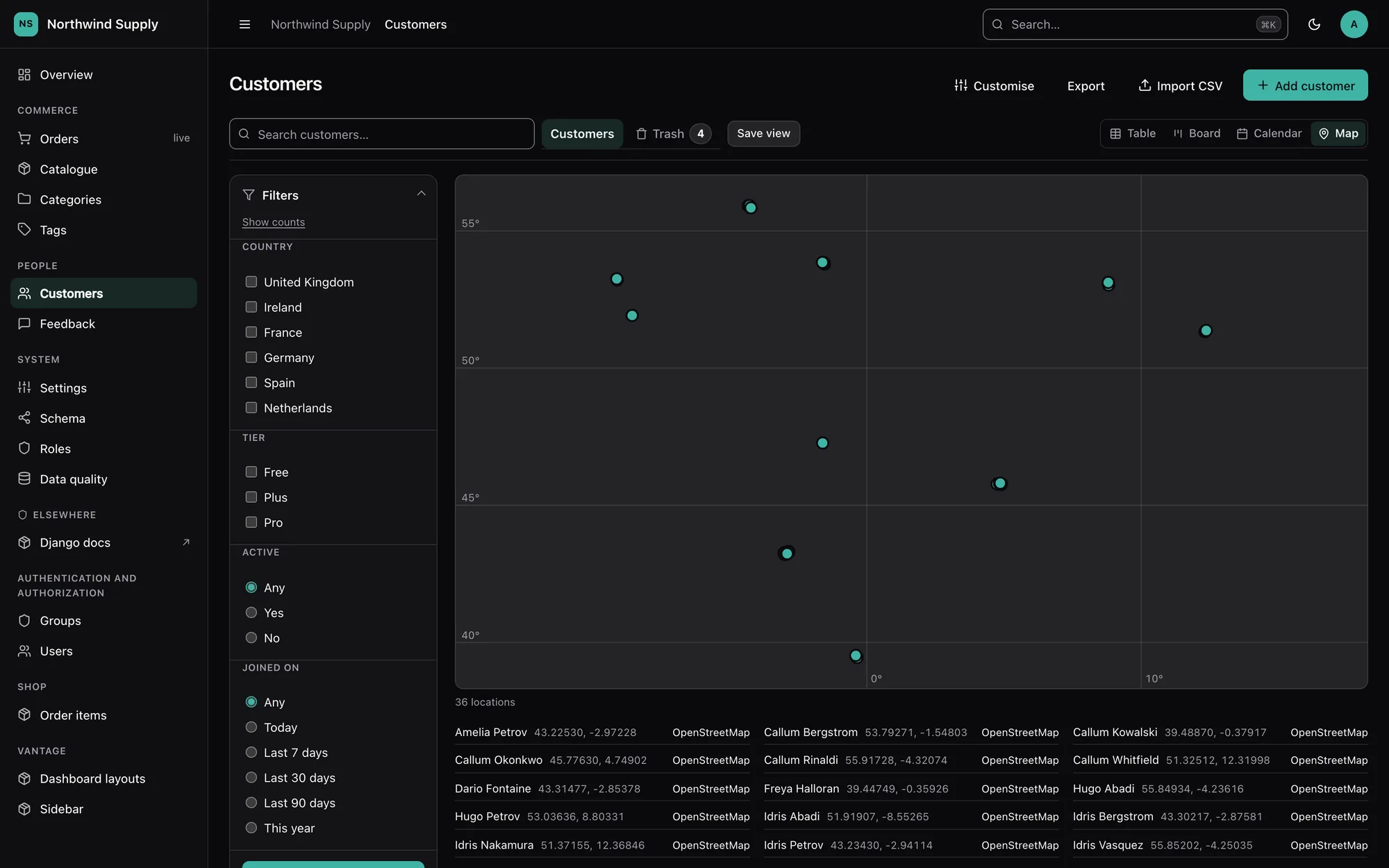Click the Export button
This screenshot has width=1389, height=868.
(1086, 85)
